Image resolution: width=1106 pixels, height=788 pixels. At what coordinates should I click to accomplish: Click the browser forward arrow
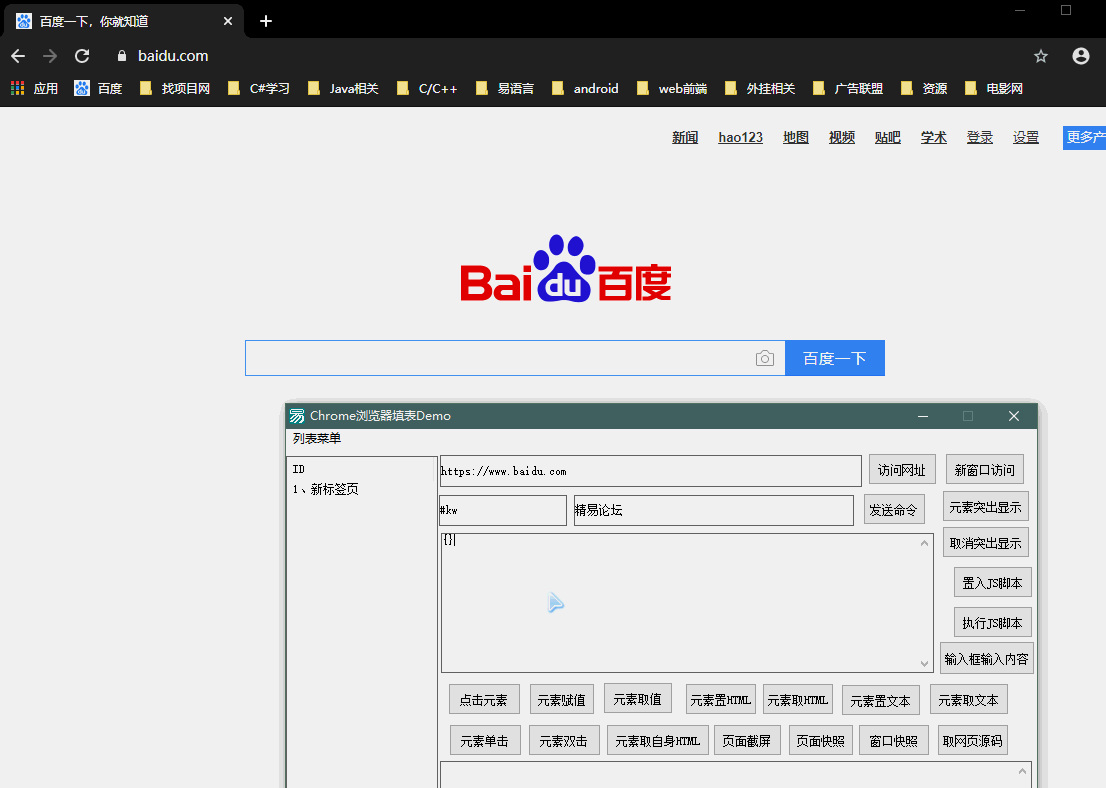tap(50, 56)
